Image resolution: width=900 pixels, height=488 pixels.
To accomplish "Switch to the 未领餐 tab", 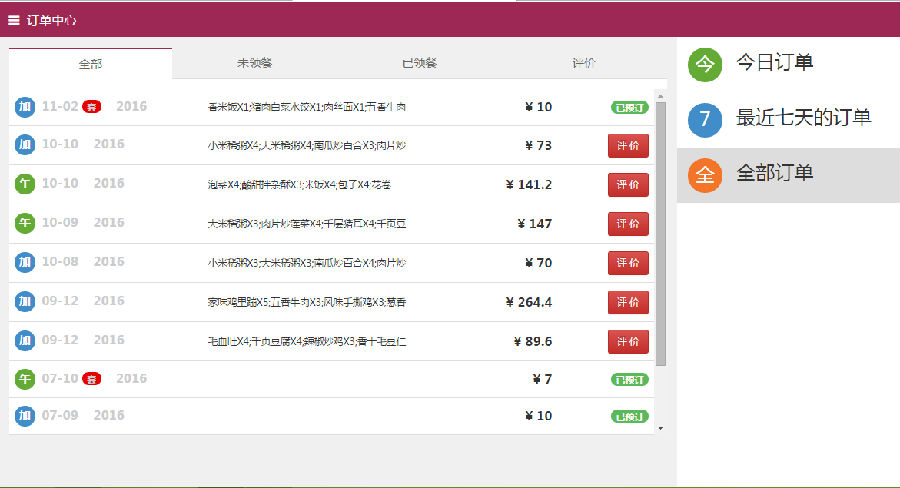I will point(254,63).
